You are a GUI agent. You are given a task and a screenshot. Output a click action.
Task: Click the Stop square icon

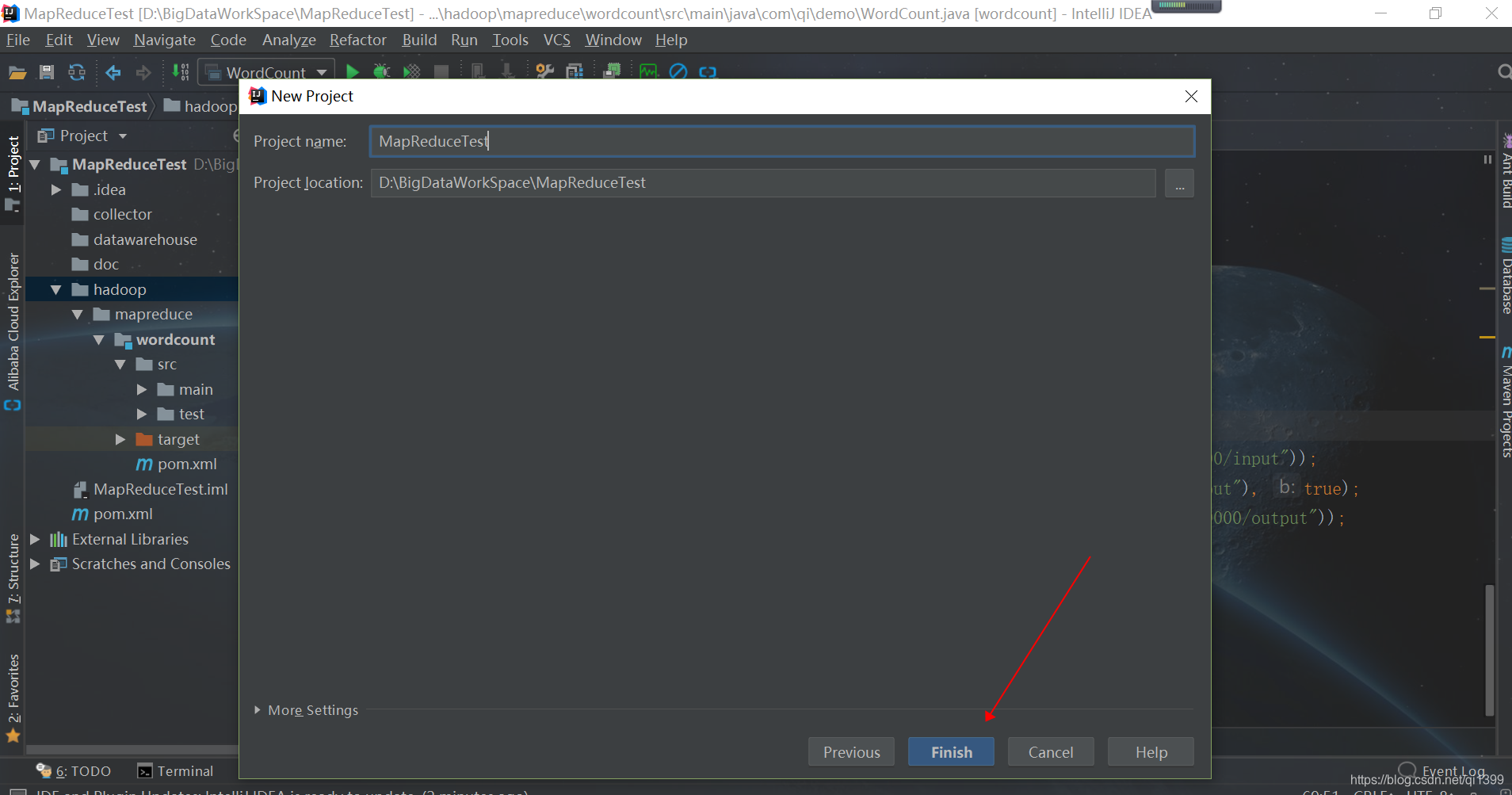pyautogui.click(x=441, y=72)
